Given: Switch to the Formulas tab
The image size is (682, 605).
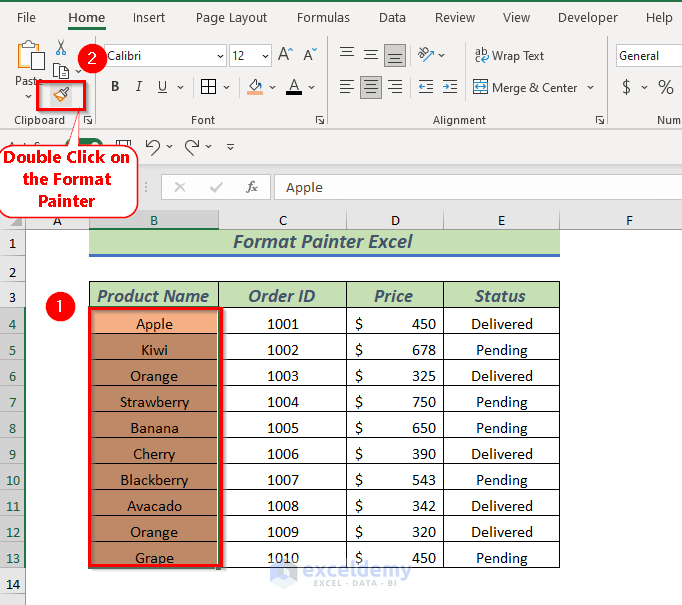Looking at the screenshot, I should click(x=323, y=18).
